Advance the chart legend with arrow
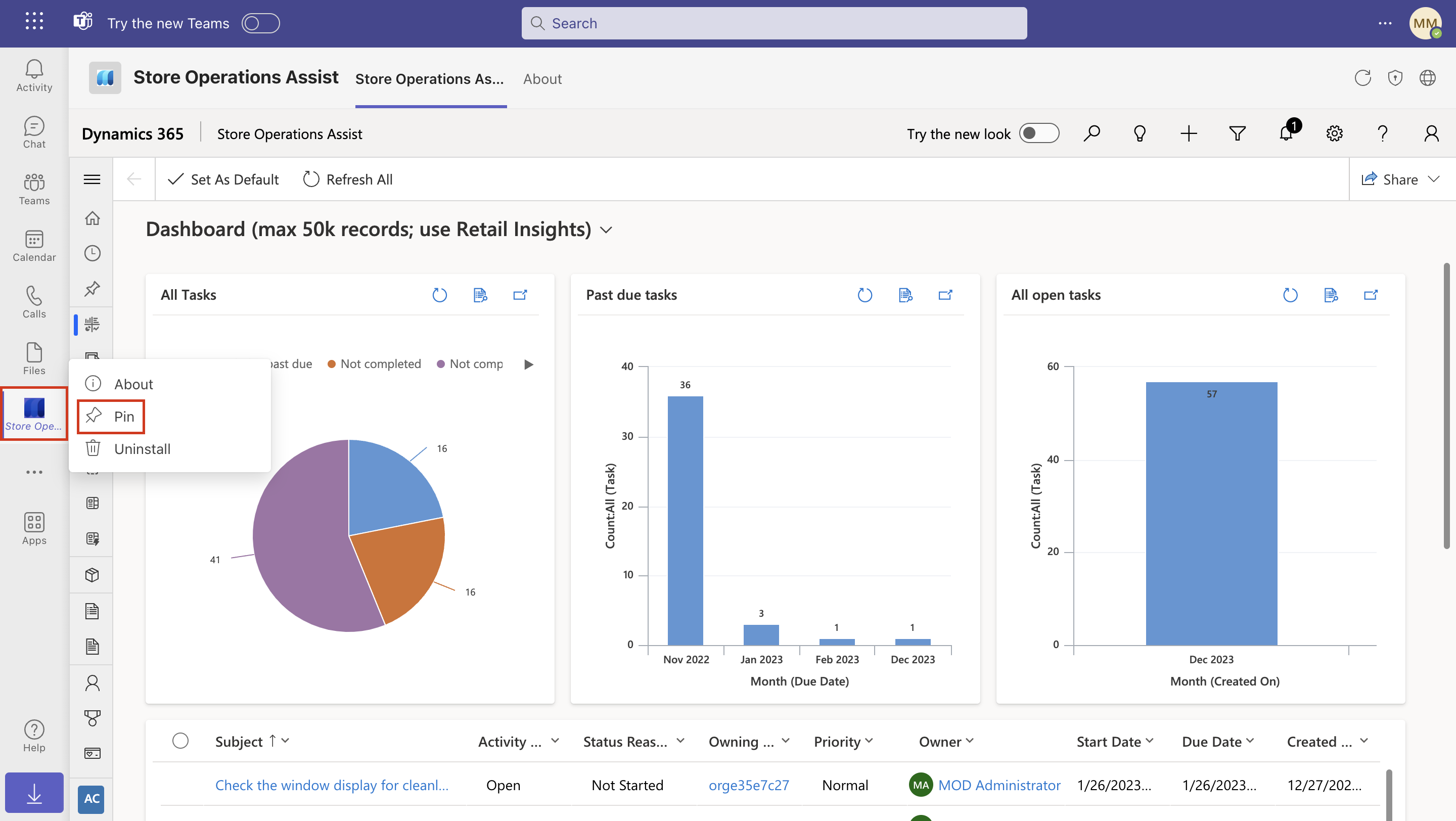The image size is (1456, 821). (x=528, y=364)
